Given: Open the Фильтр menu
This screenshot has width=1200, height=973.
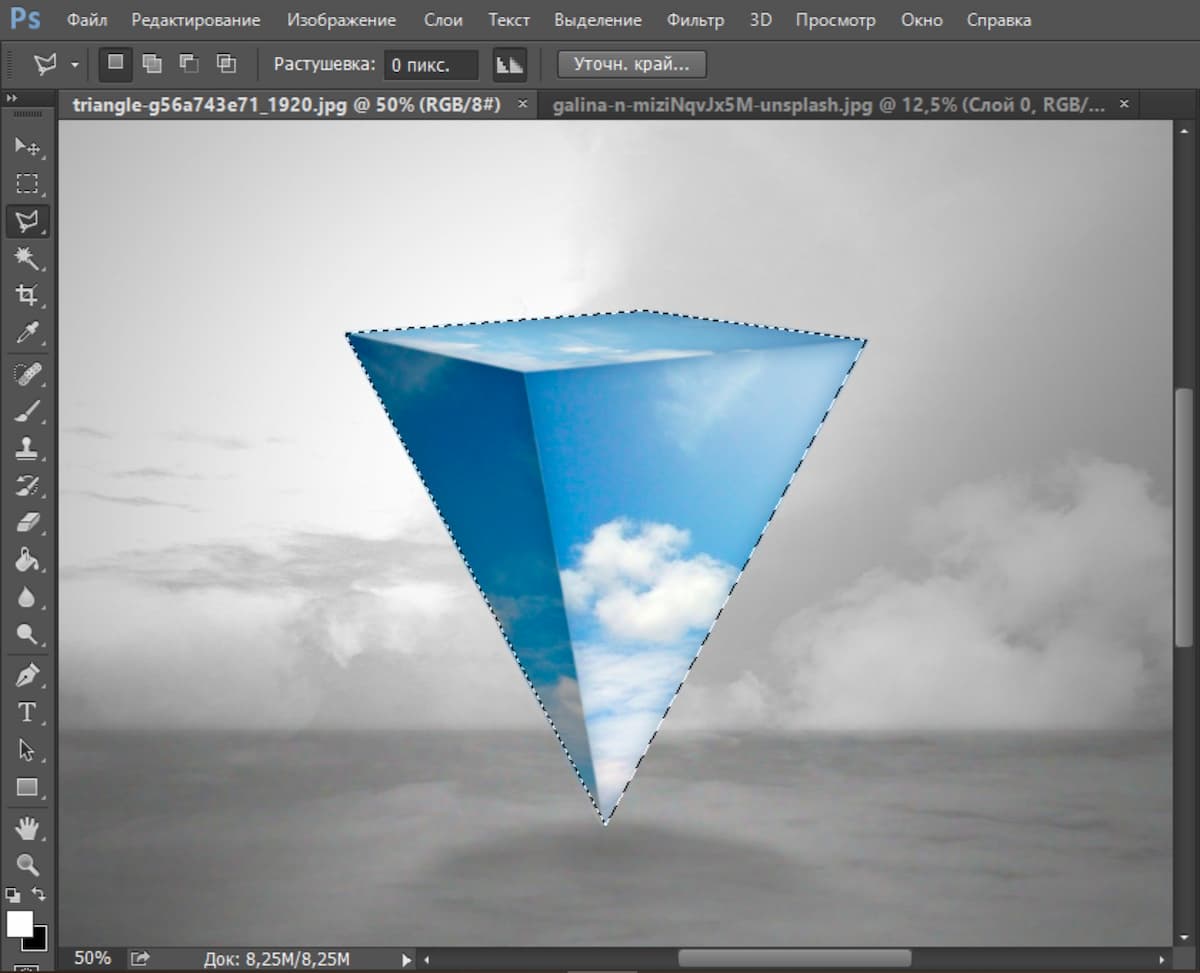Looking at the screenshot, I should 694,20.
